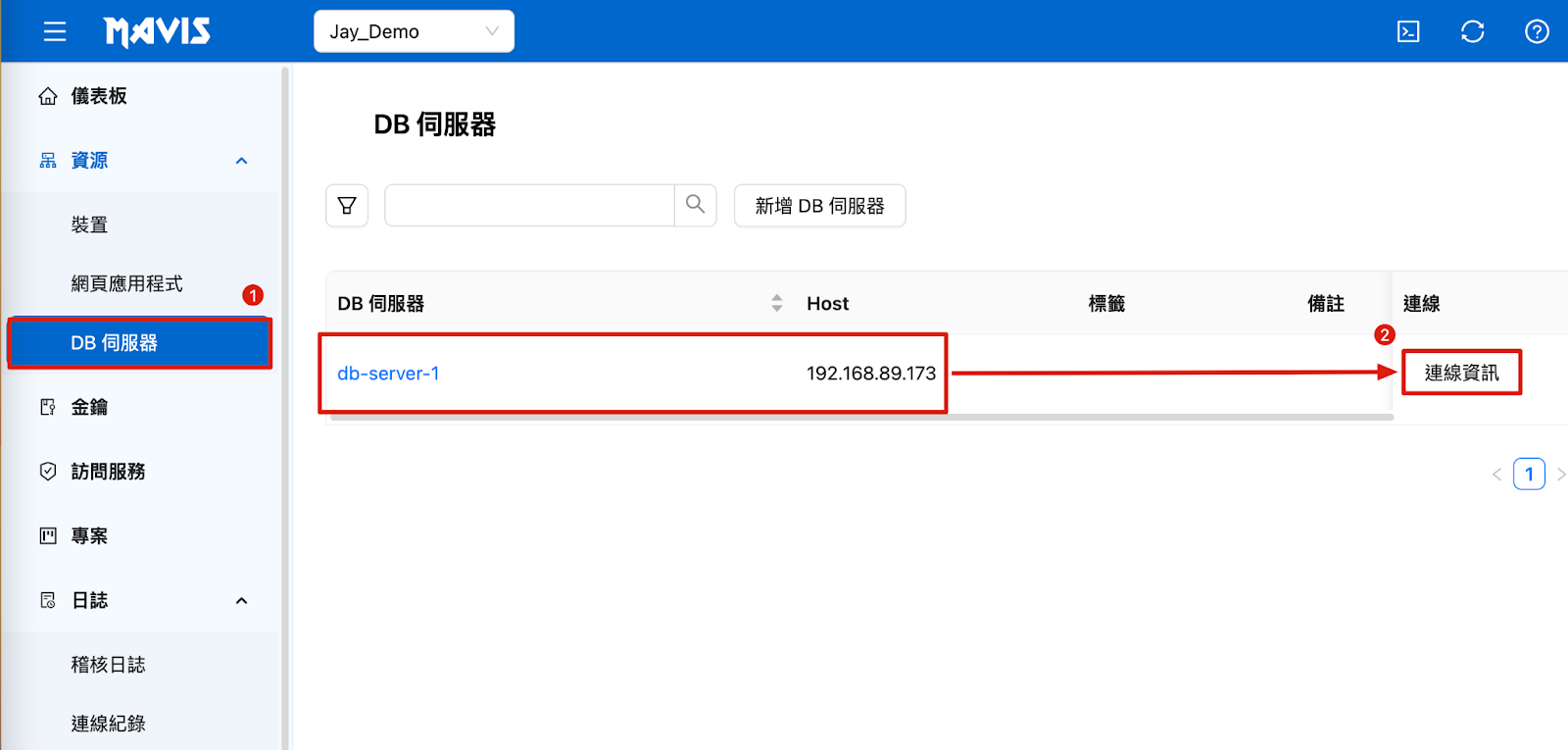Click the search input field
Screen dimensions: 1568x750
tap(529, 206)
